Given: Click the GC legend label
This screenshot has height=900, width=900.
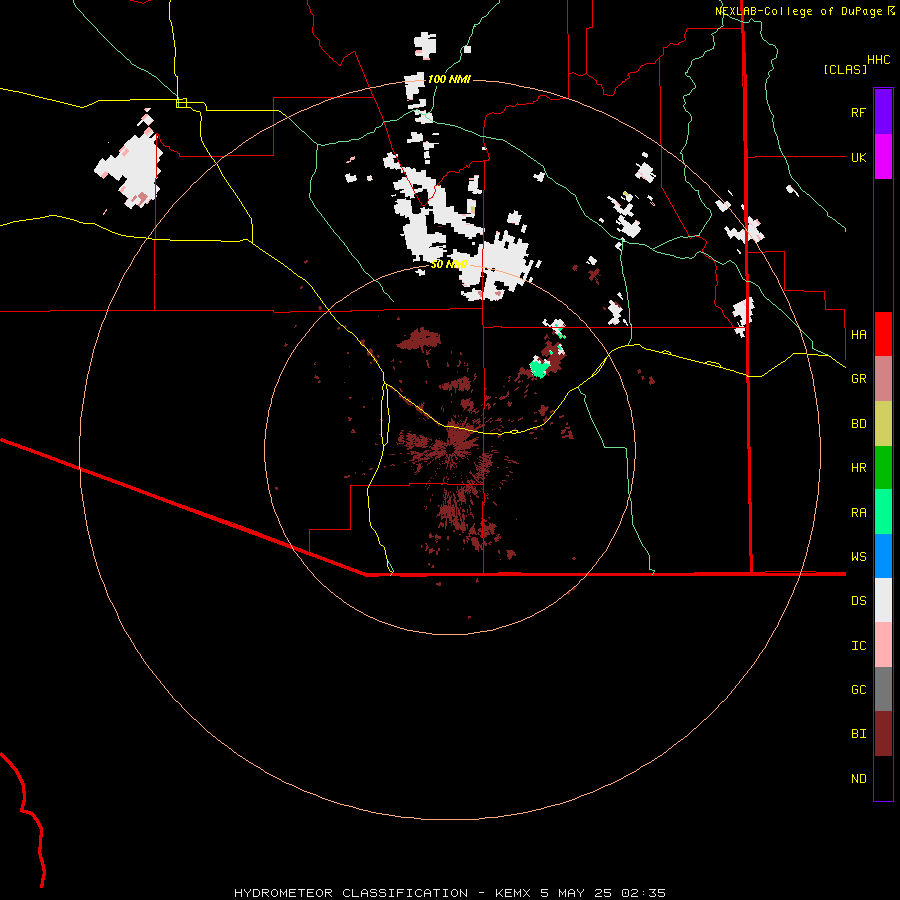Looking at the screenshot, I should (x=858, y=689).
